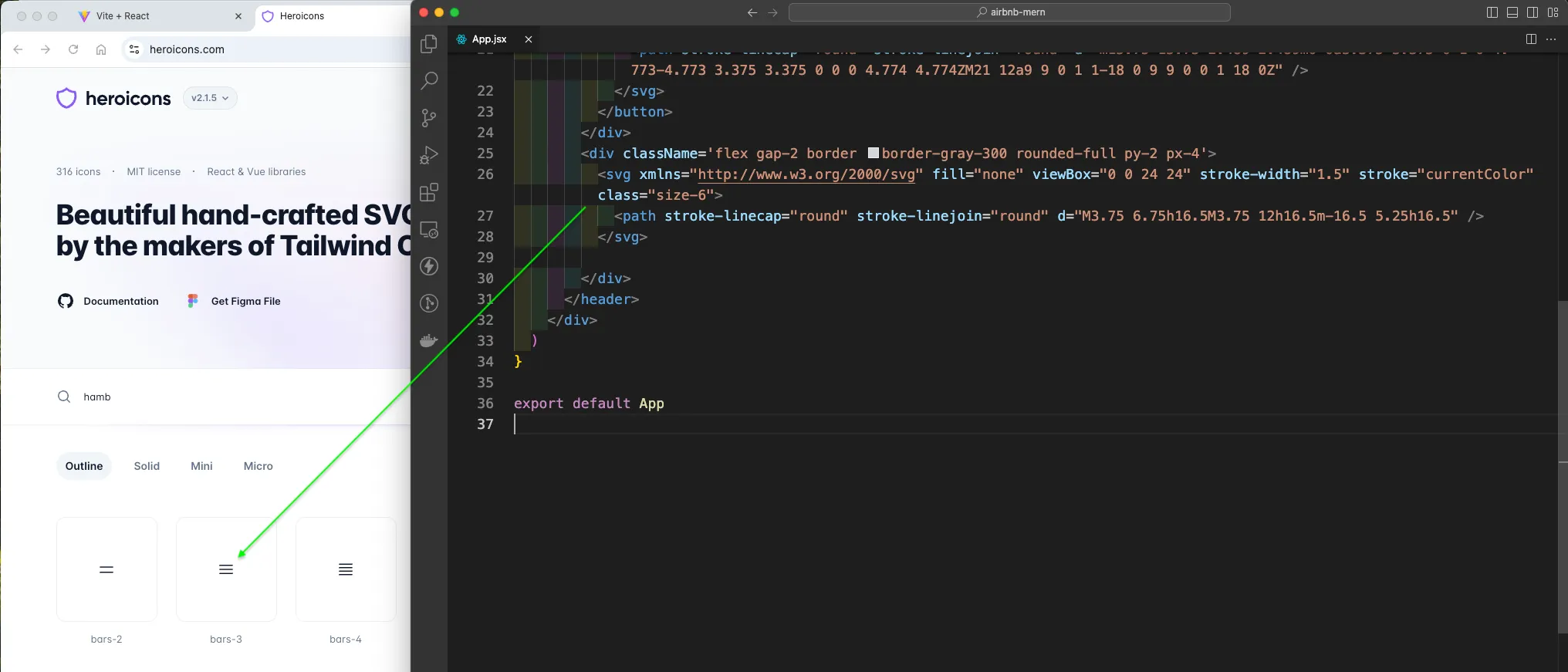Open the editor More Actions menu
The height and width of the screenshot is (672, 1568).
[1551, 39]
